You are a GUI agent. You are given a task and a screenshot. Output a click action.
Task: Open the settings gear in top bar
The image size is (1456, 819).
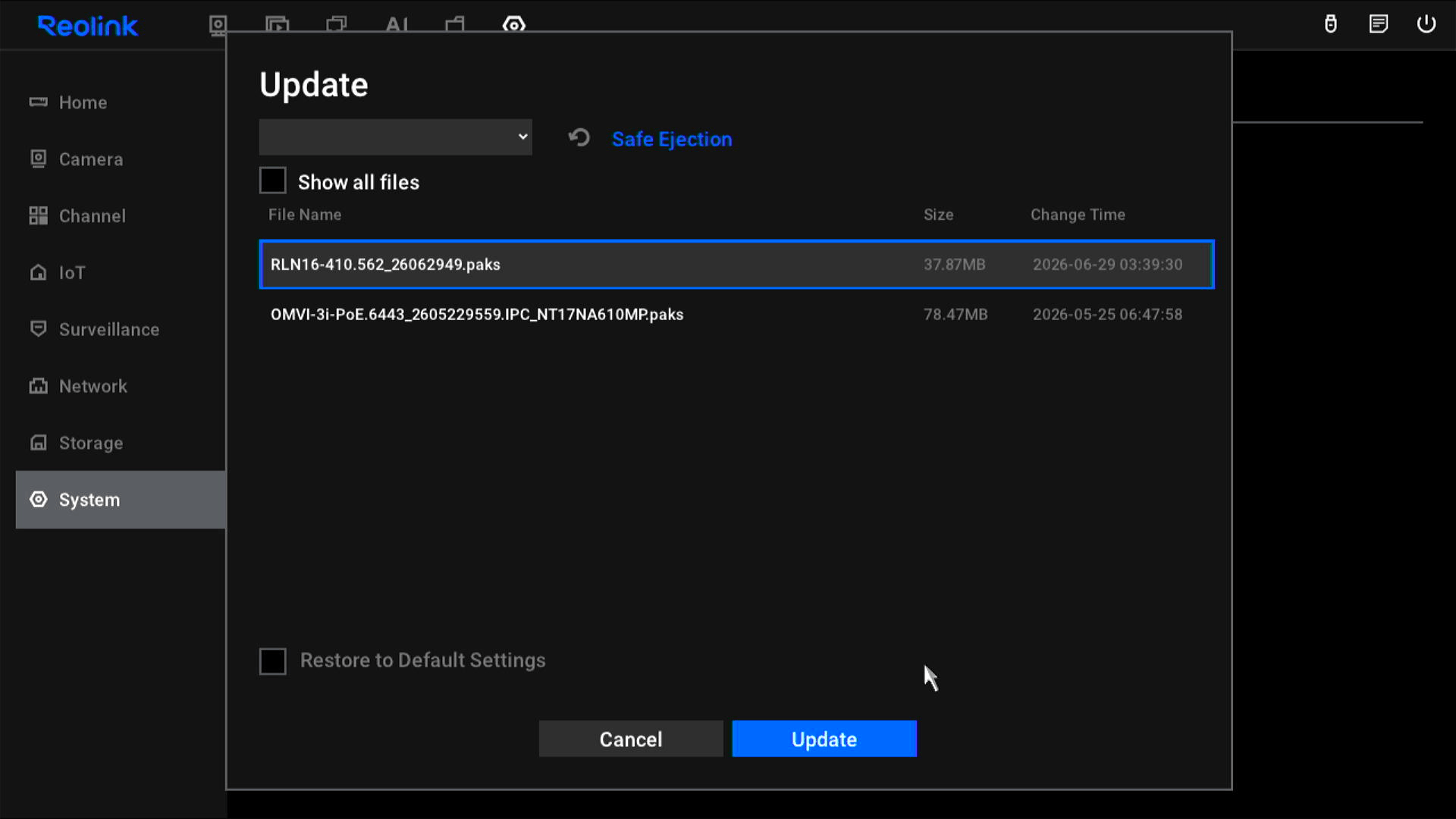[x=514, y=25]
